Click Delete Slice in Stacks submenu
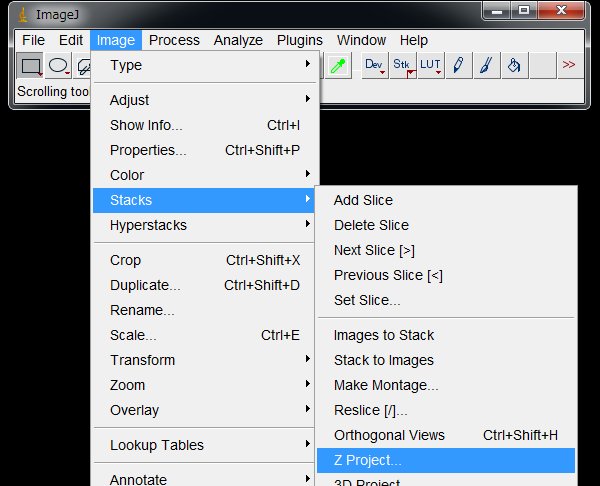 click(446, 225)
